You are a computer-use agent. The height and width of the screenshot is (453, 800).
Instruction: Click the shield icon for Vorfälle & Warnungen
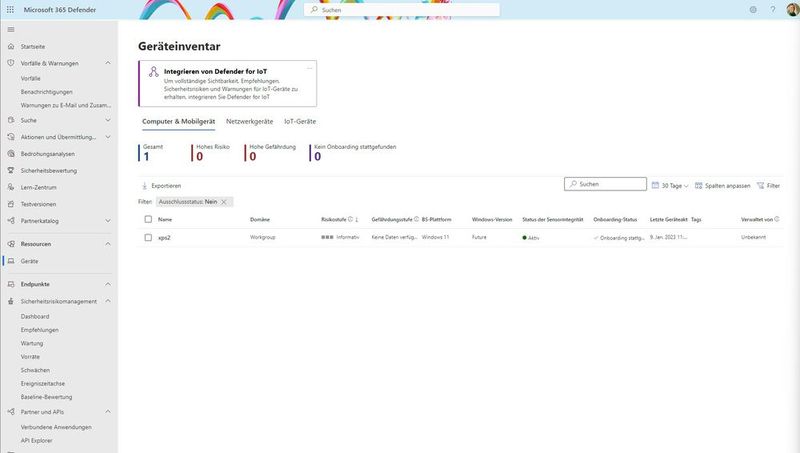11,63
